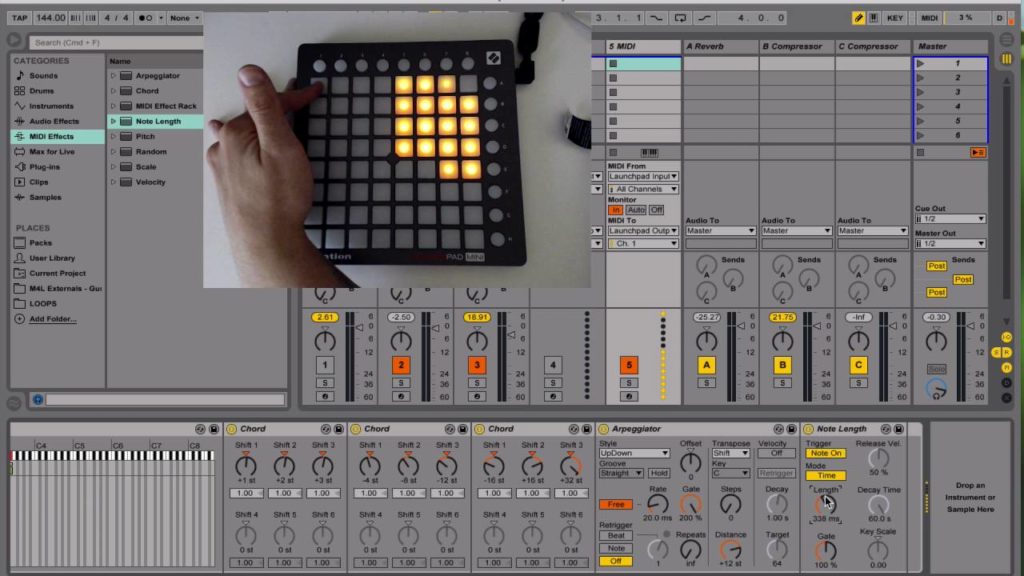This screenshot has width=1024, height=576.
Task: Solo return track A
Action: [x=706, y=383]
